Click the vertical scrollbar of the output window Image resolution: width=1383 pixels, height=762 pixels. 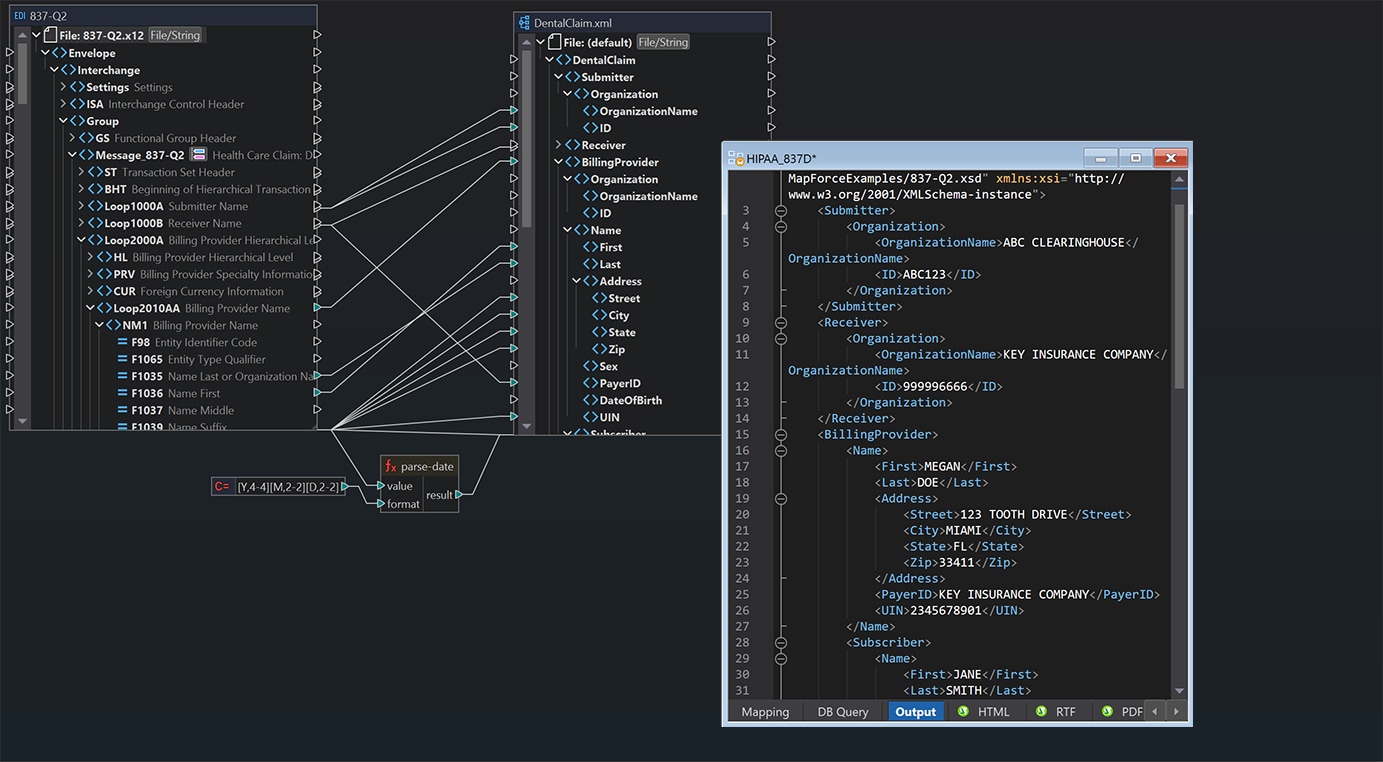point(1179,295)
